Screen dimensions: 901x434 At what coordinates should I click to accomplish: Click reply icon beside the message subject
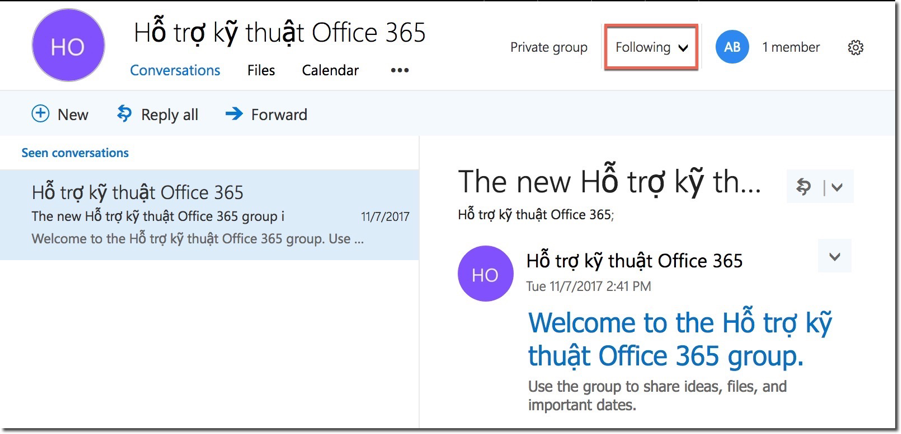click(804, 186)
